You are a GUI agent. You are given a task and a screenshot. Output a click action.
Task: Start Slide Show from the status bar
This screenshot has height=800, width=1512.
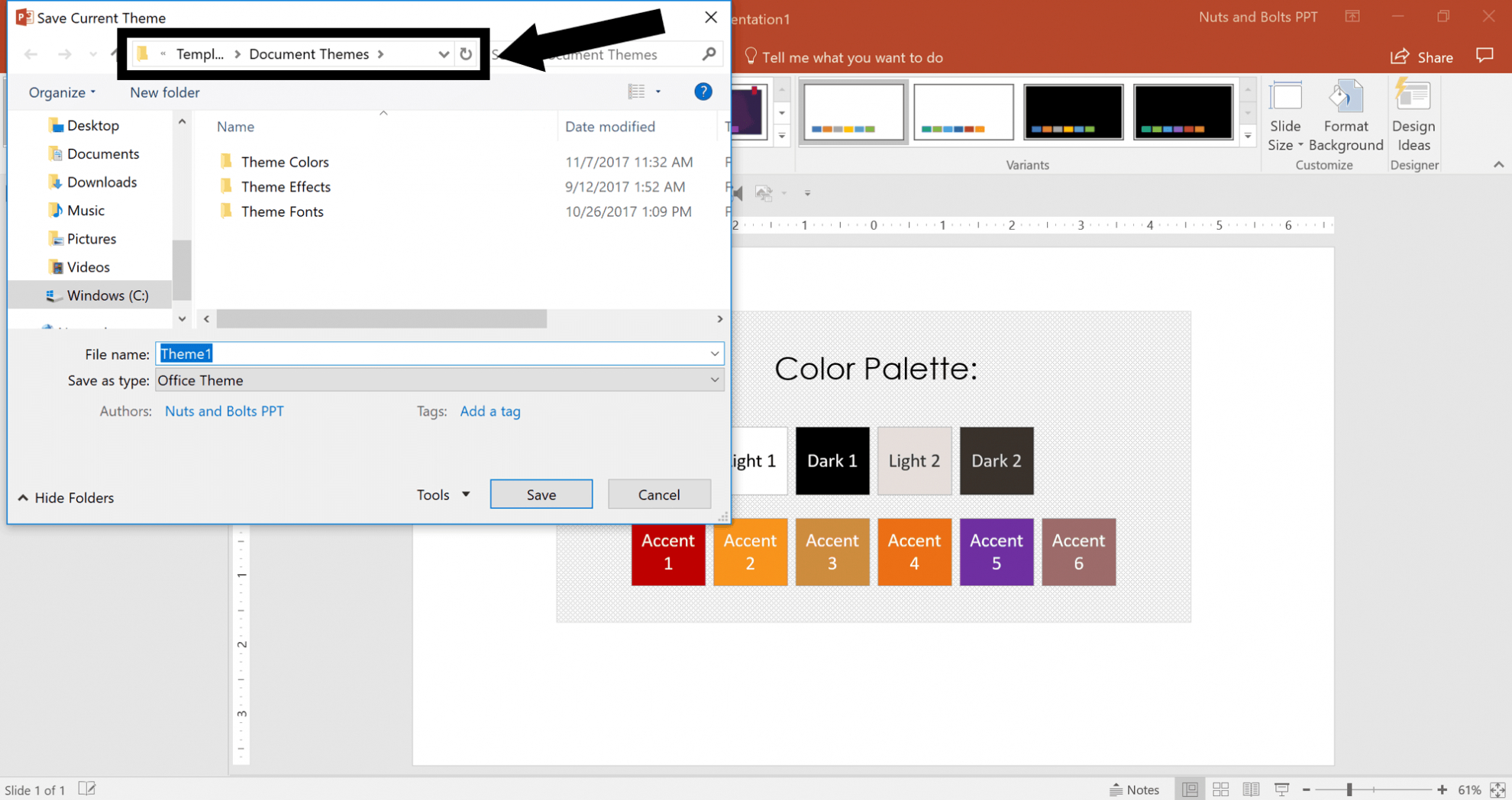point(1281,789)
